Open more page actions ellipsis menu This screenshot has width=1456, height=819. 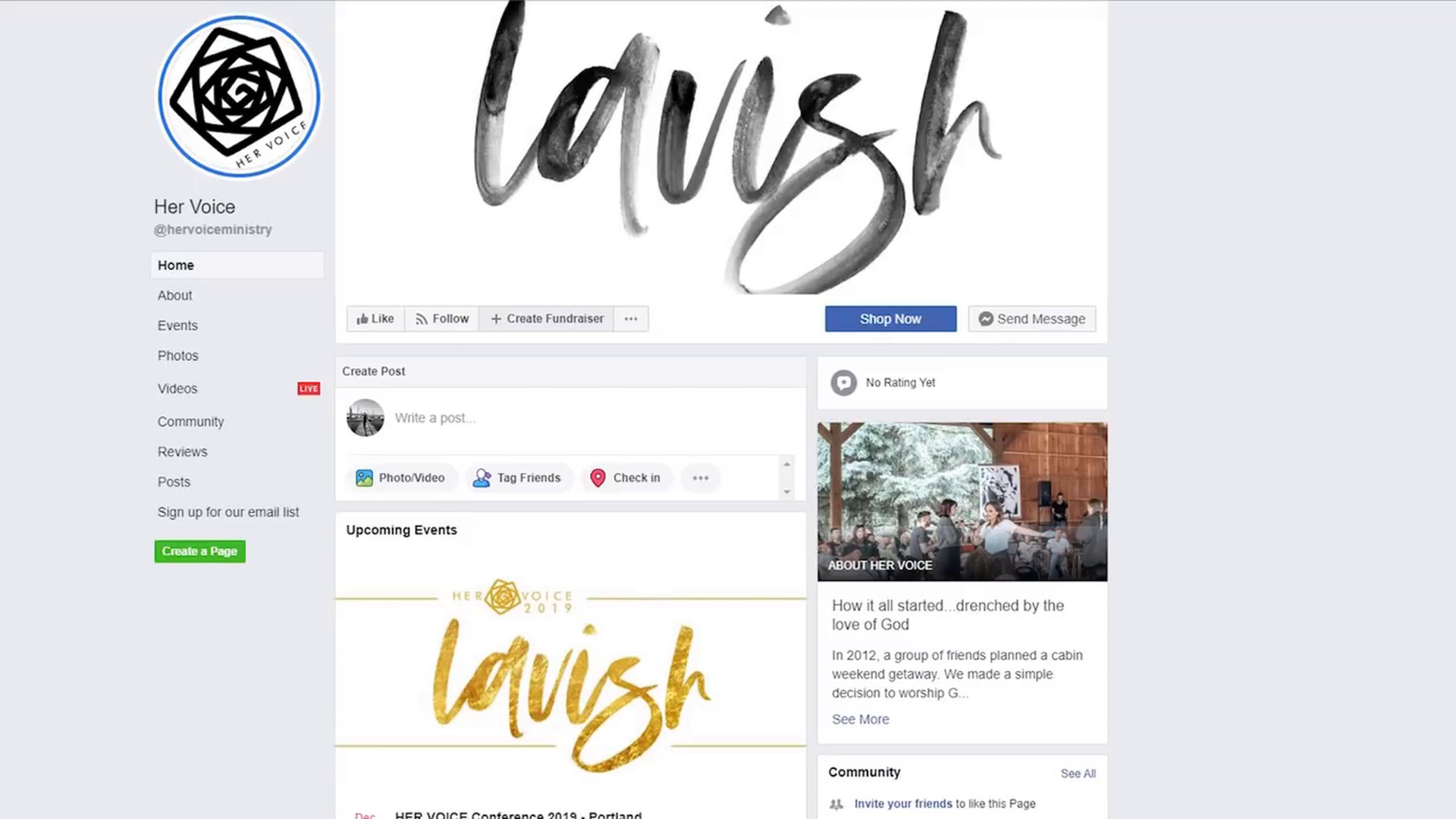point(631,319)
